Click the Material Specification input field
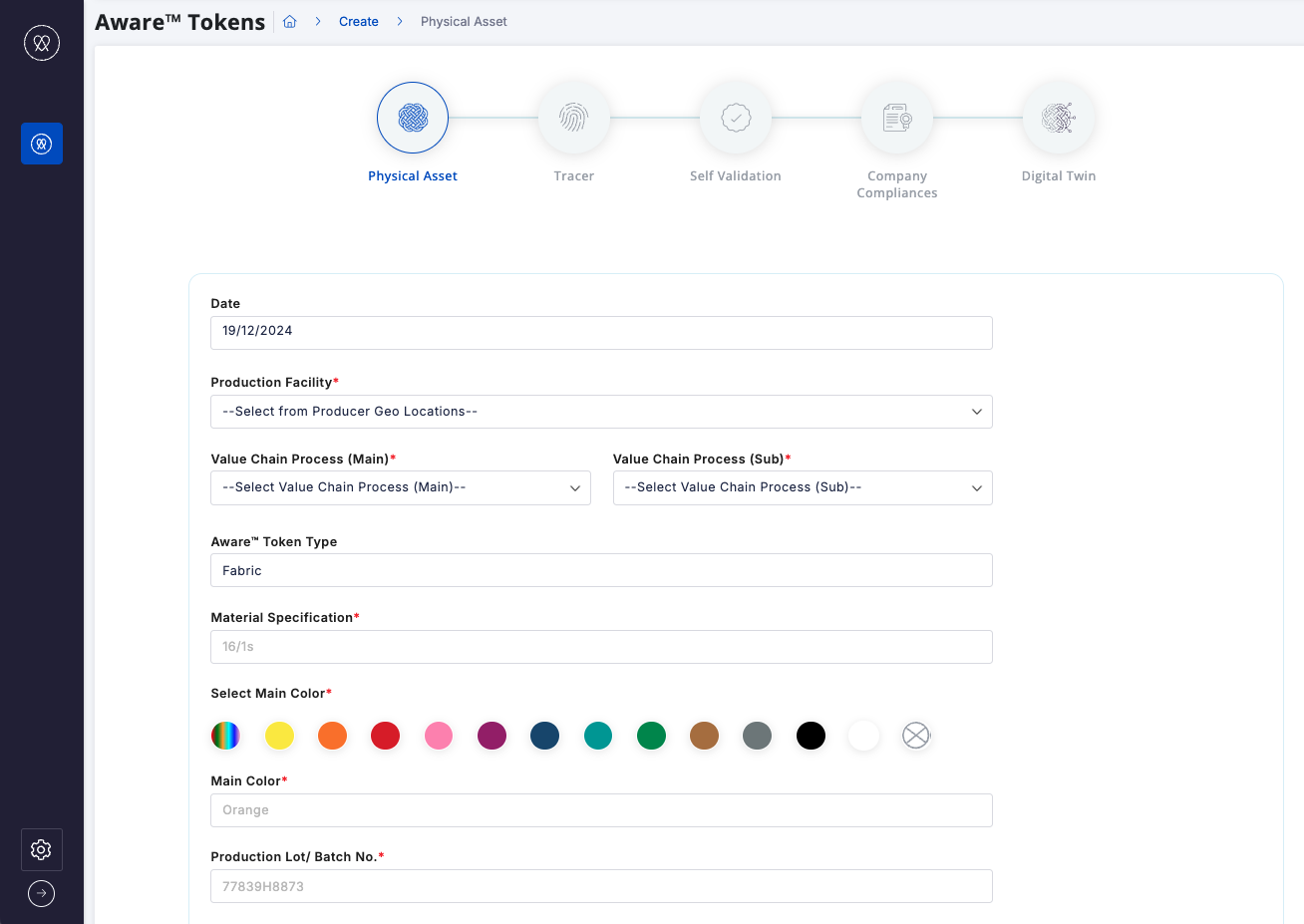 pos(601,647)
